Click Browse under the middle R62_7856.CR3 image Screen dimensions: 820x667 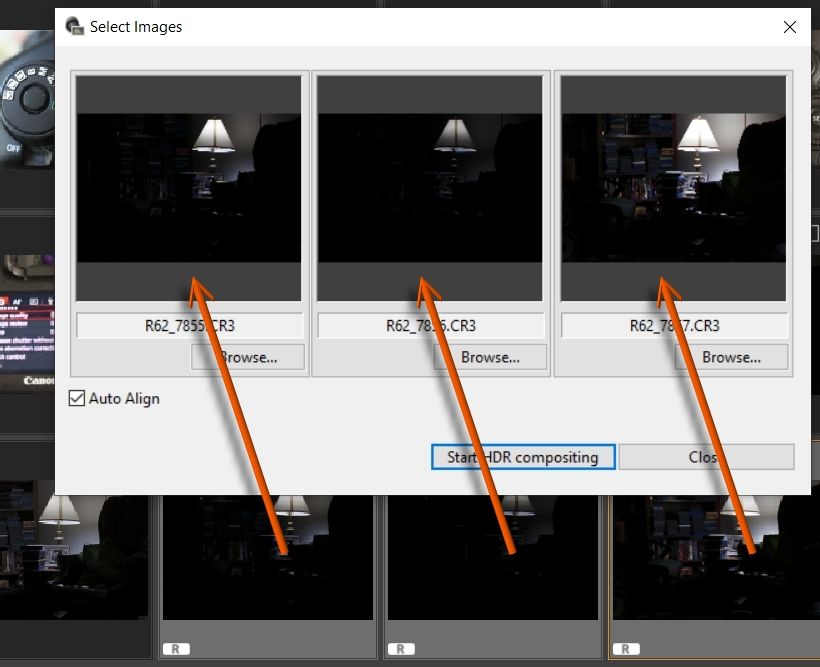[x=490, y=357]
